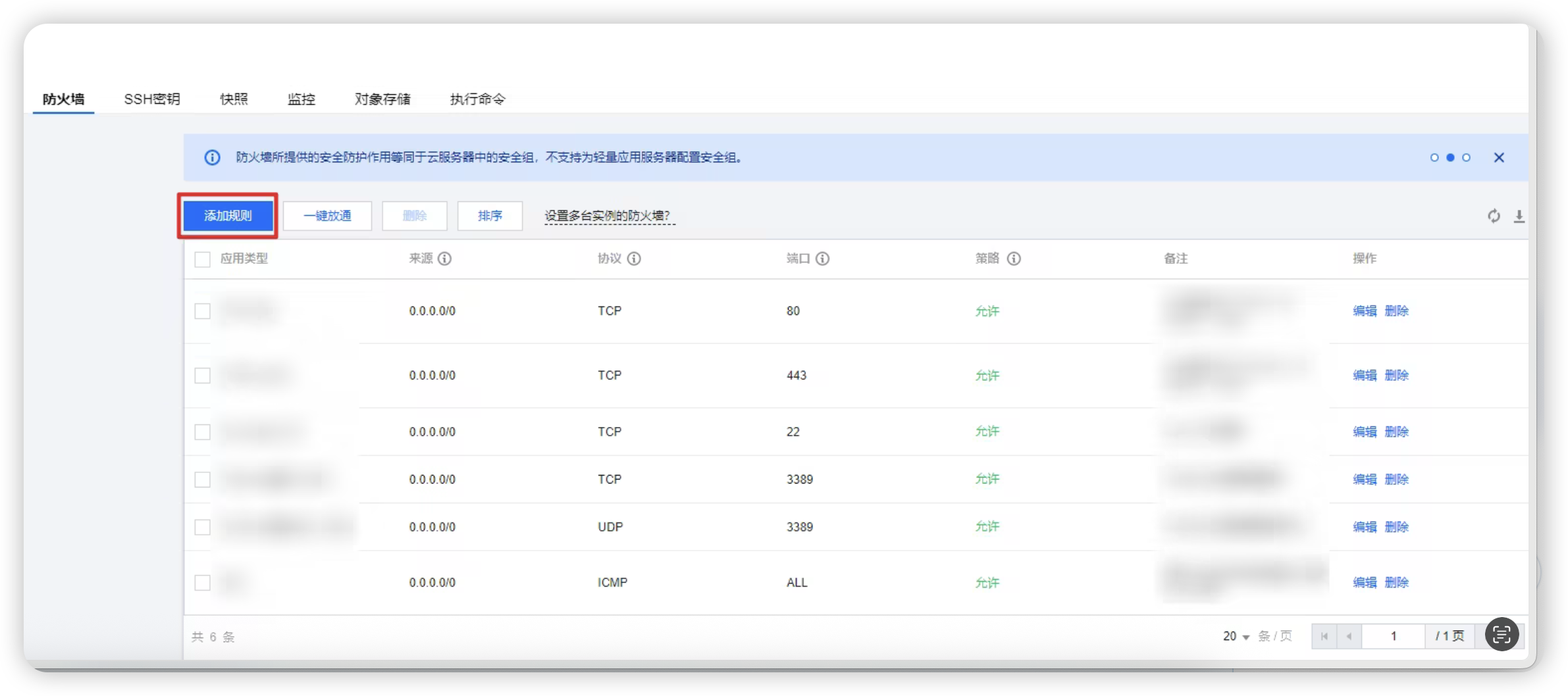The image size is (1568, 696).
Task: Click the round scan icon at bottom right
Action: click(1502, 635)
